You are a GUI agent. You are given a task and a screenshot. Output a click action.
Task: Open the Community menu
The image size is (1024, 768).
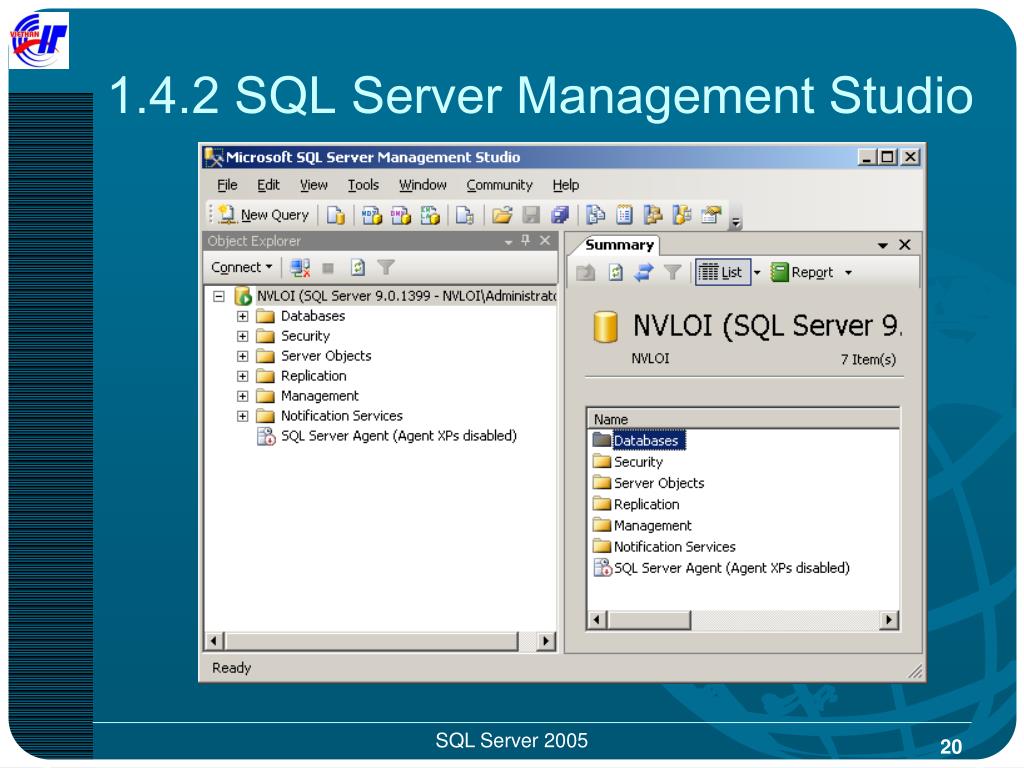tap(500, 185)
